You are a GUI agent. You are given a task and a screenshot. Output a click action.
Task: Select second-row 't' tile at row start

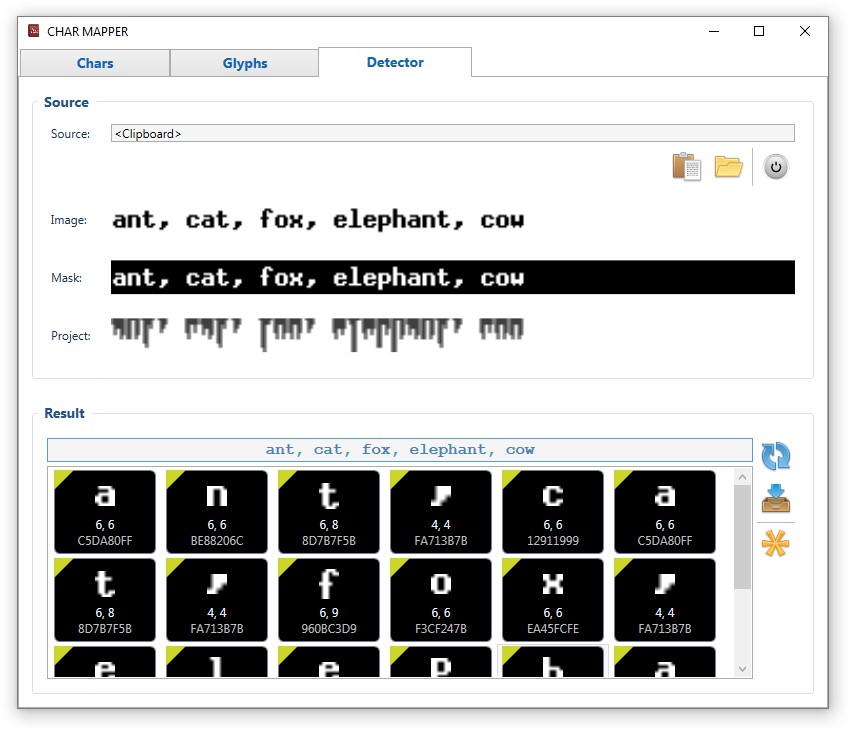105,600
